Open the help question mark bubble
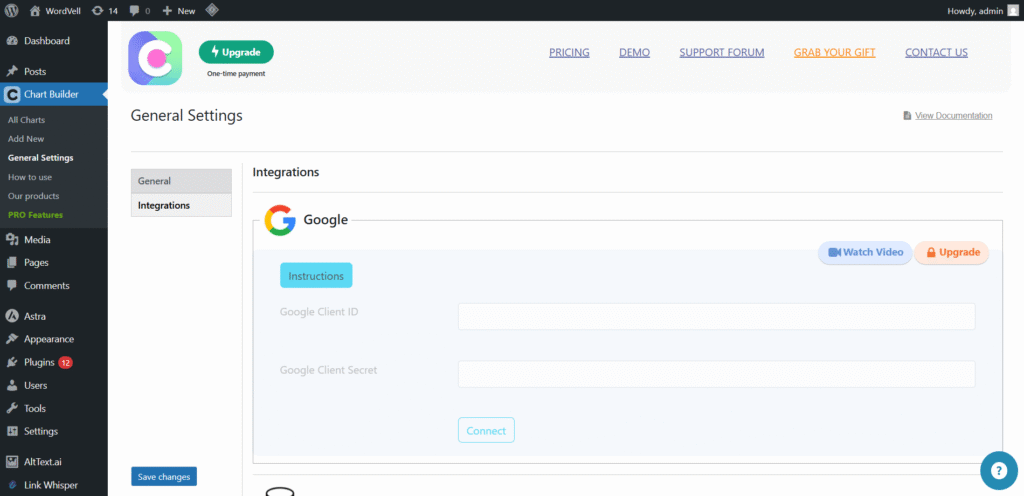Viewport: 1024px width, 496px height. tap(999, 471)
